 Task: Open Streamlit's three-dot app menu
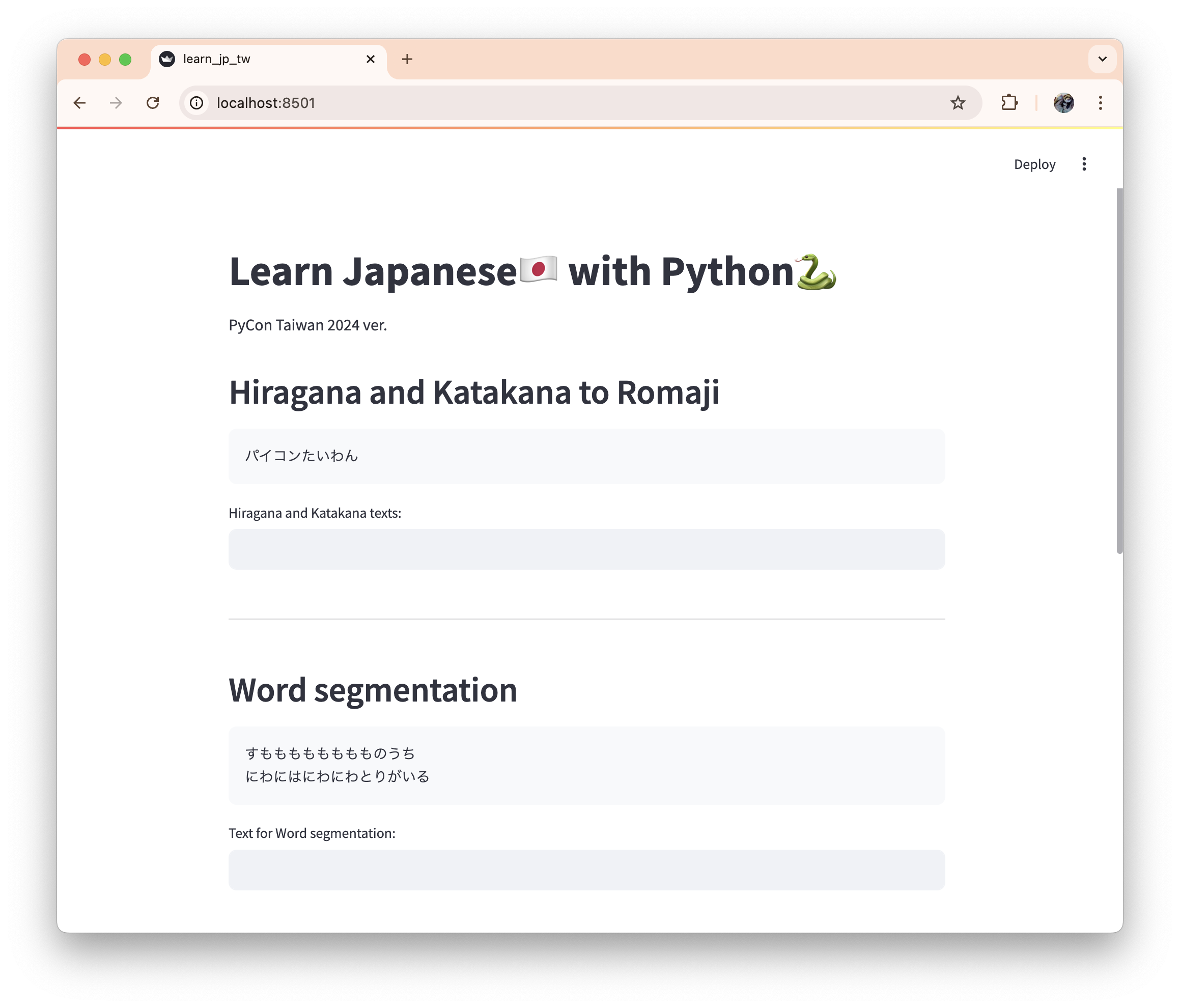[x=1084, y=164]
